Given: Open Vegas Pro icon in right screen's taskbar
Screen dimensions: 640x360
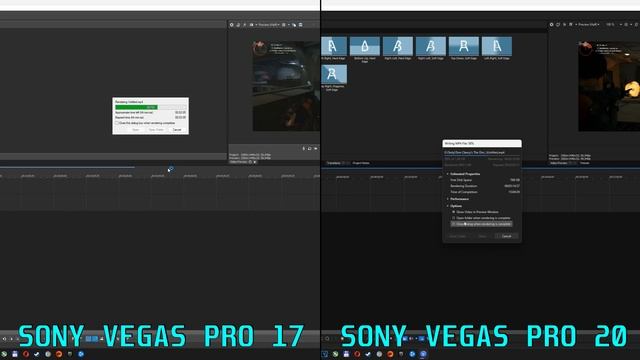Looking at the screenshot, I should coord(324,354).
